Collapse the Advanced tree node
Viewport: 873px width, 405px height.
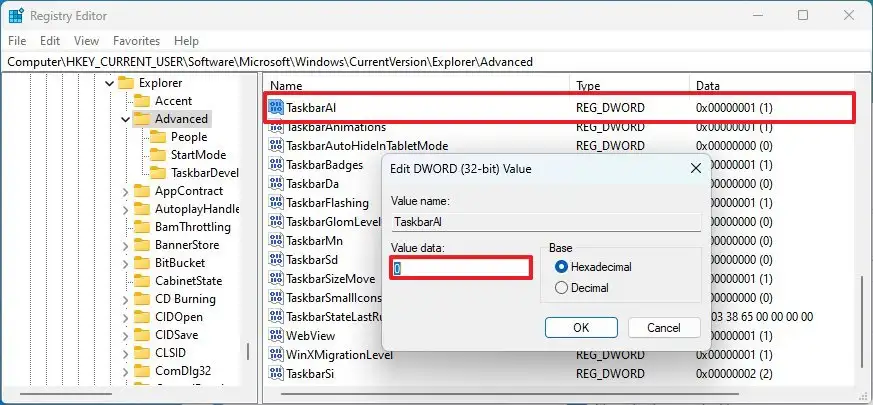[125, 119]
